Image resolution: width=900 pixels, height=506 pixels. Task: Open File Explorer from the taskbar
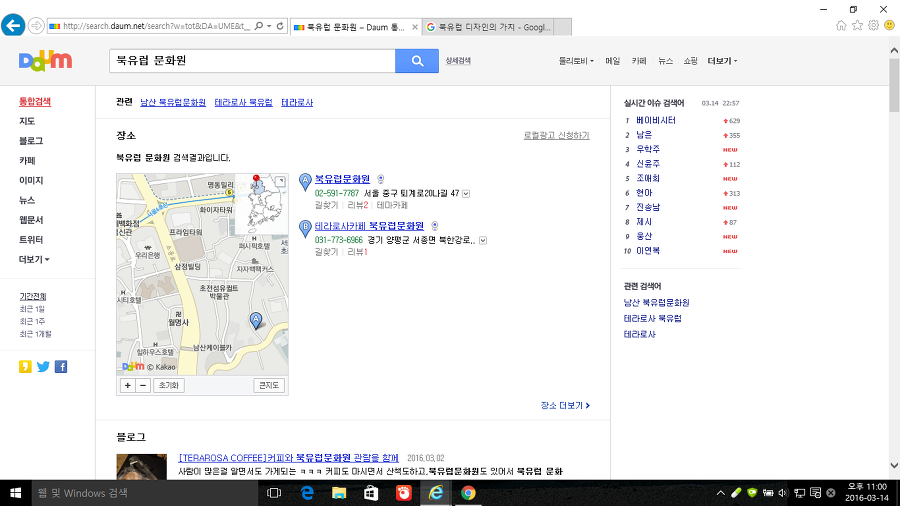pos(339,493)
